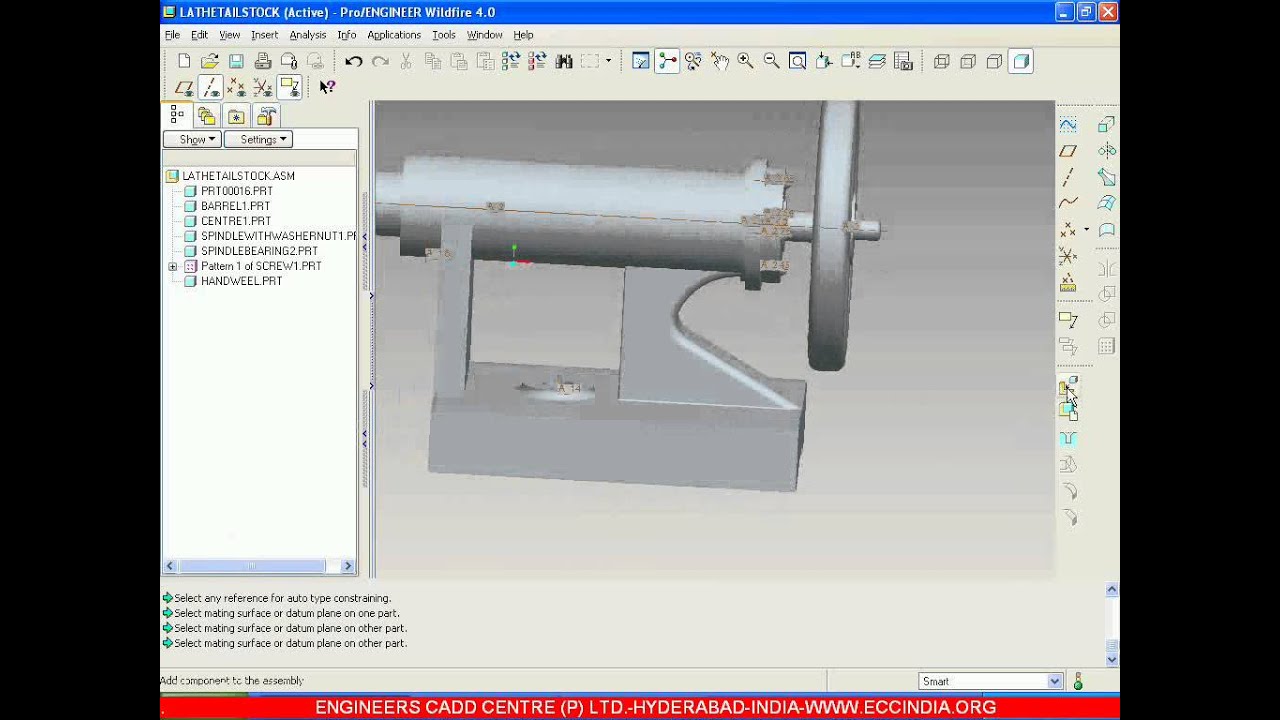Click the traffic light regeneration status icon
1280x720 pixels.
click(1078, 681)
